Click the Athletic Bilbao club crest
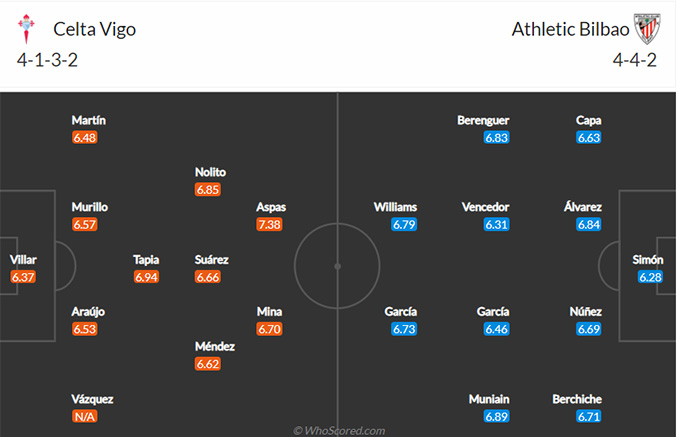Viewport: 680px width, 437px height. pyautogui.click(x=647, y=29)
